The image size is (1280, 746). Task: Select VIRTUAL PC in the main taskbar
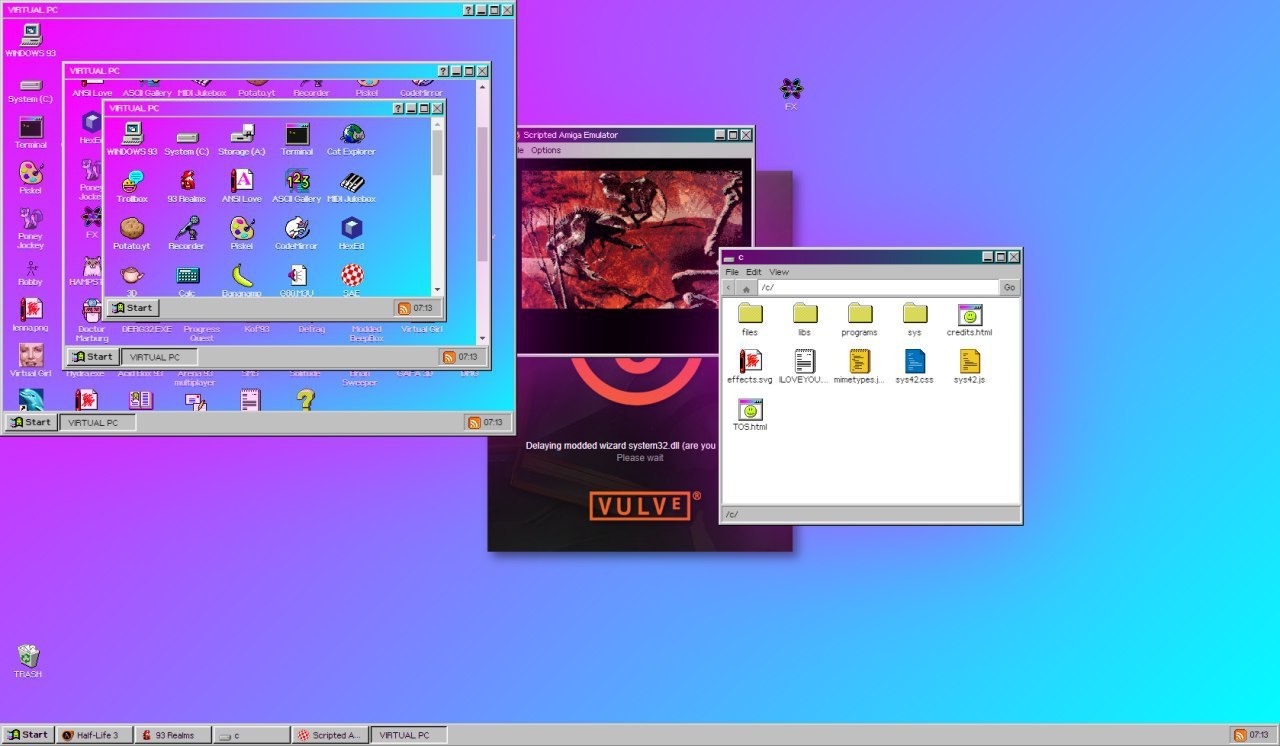410,735
